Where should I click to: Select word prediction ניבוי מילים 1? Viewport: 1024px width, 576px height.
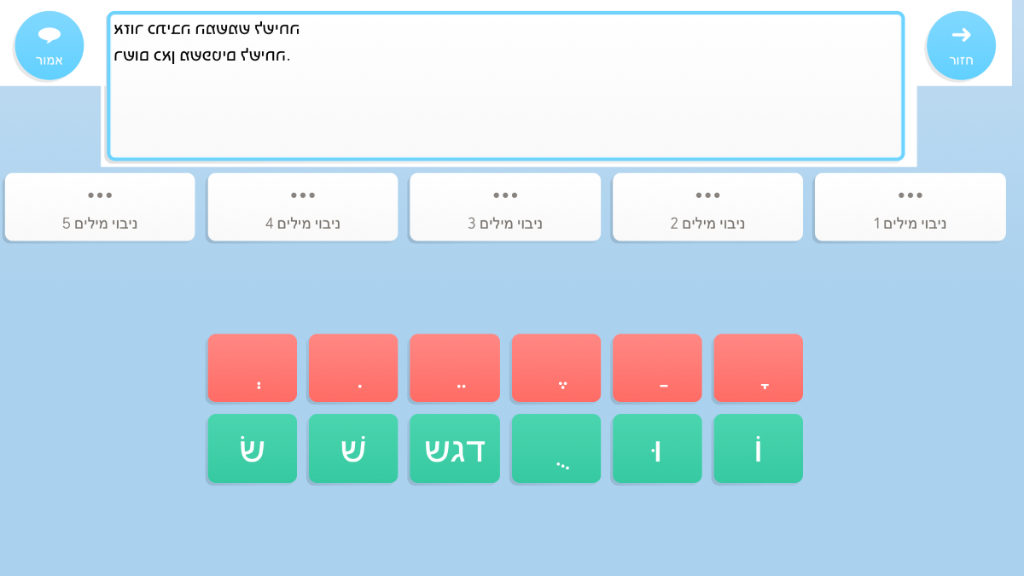(x=910, y=207)
